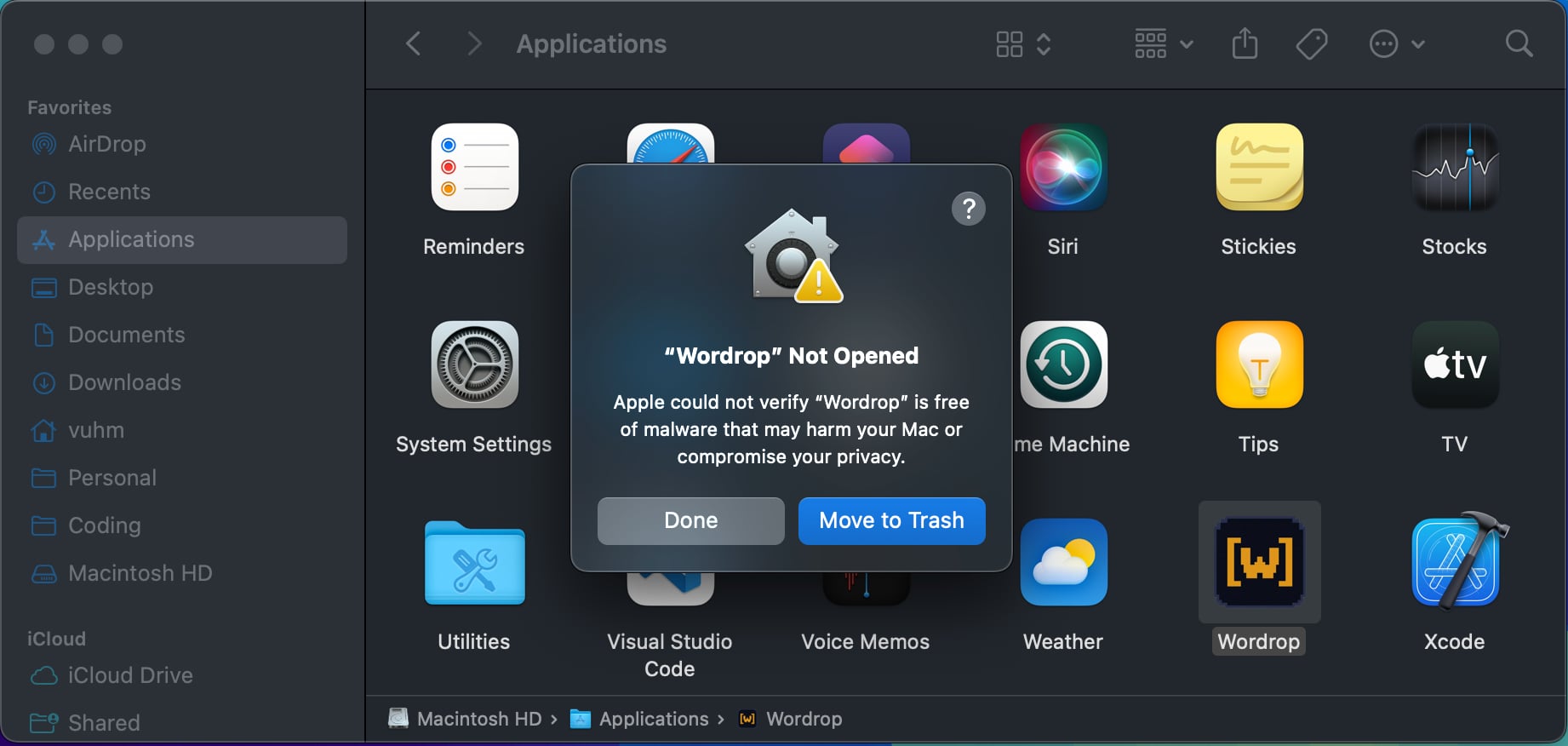Click the Reminders name label
The height and width of the screenshot is (746, 1568).
click(x=474, y=246)
